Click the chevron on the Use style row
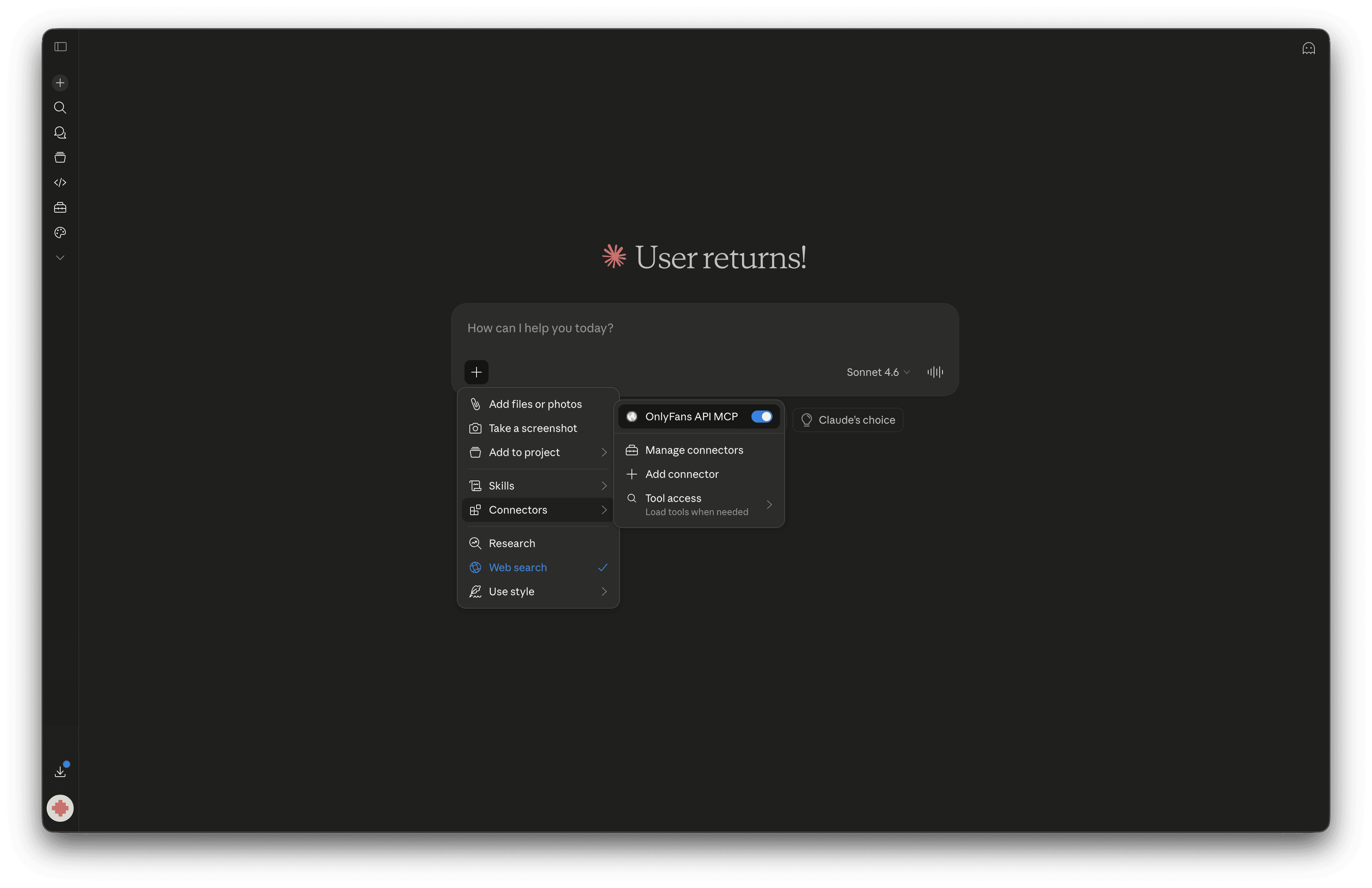The image size is (1372, 888). [x=603, y=592]
